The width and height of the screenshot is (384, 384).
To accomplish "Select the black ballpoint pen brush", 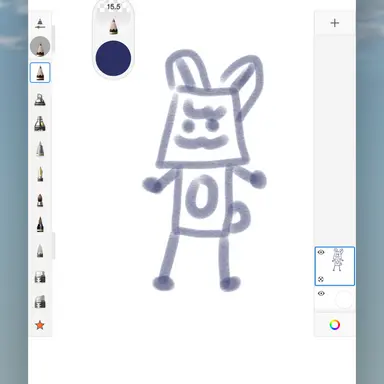I will [40, 224].
